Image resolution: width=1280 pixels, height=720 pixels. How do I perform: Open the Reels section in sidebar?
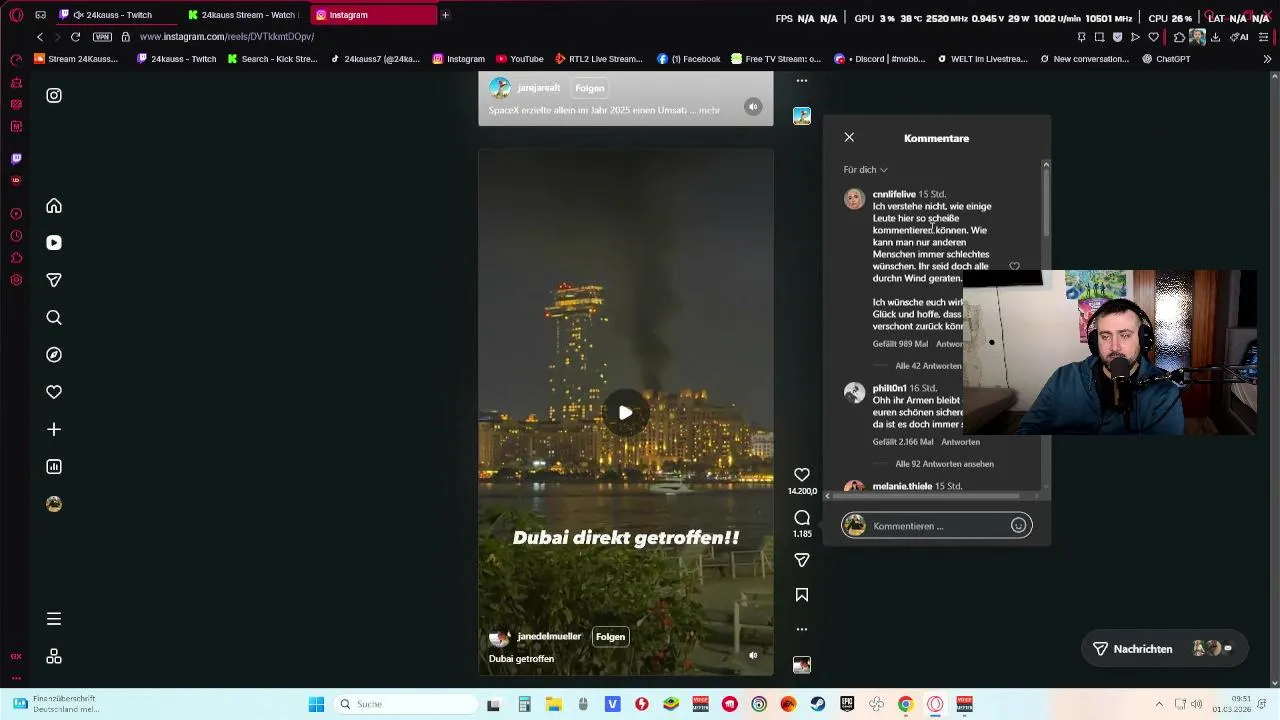[54, 243]
